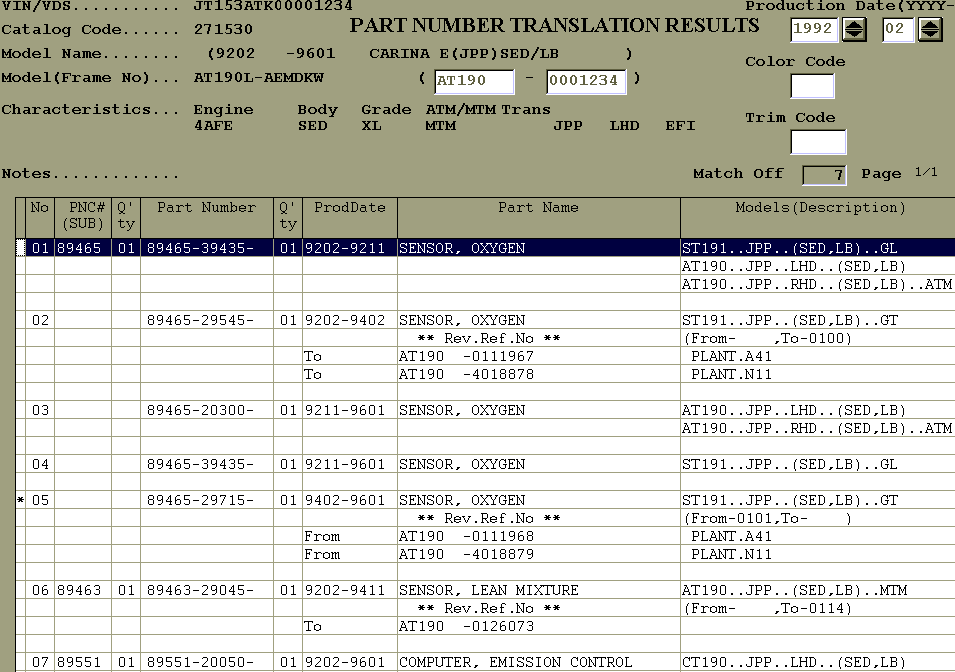Focus the frame serial field containing 0001234

[586, 81]
